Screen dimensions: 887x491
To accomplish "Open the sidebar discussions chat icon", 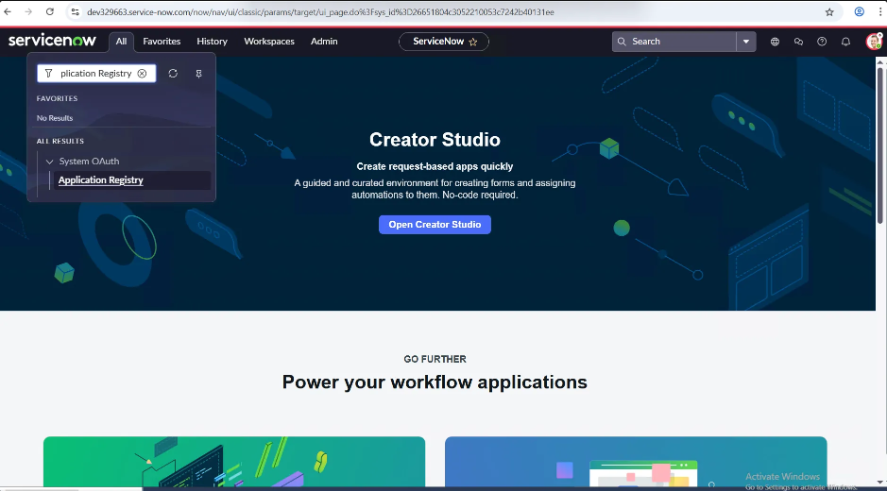I will [798, 41].
